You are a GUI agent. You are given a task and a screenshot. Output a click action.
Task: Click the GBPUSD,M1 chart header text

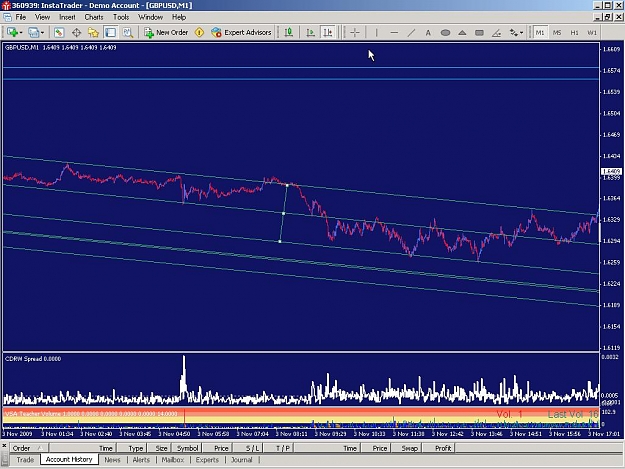tap(61, 47)
